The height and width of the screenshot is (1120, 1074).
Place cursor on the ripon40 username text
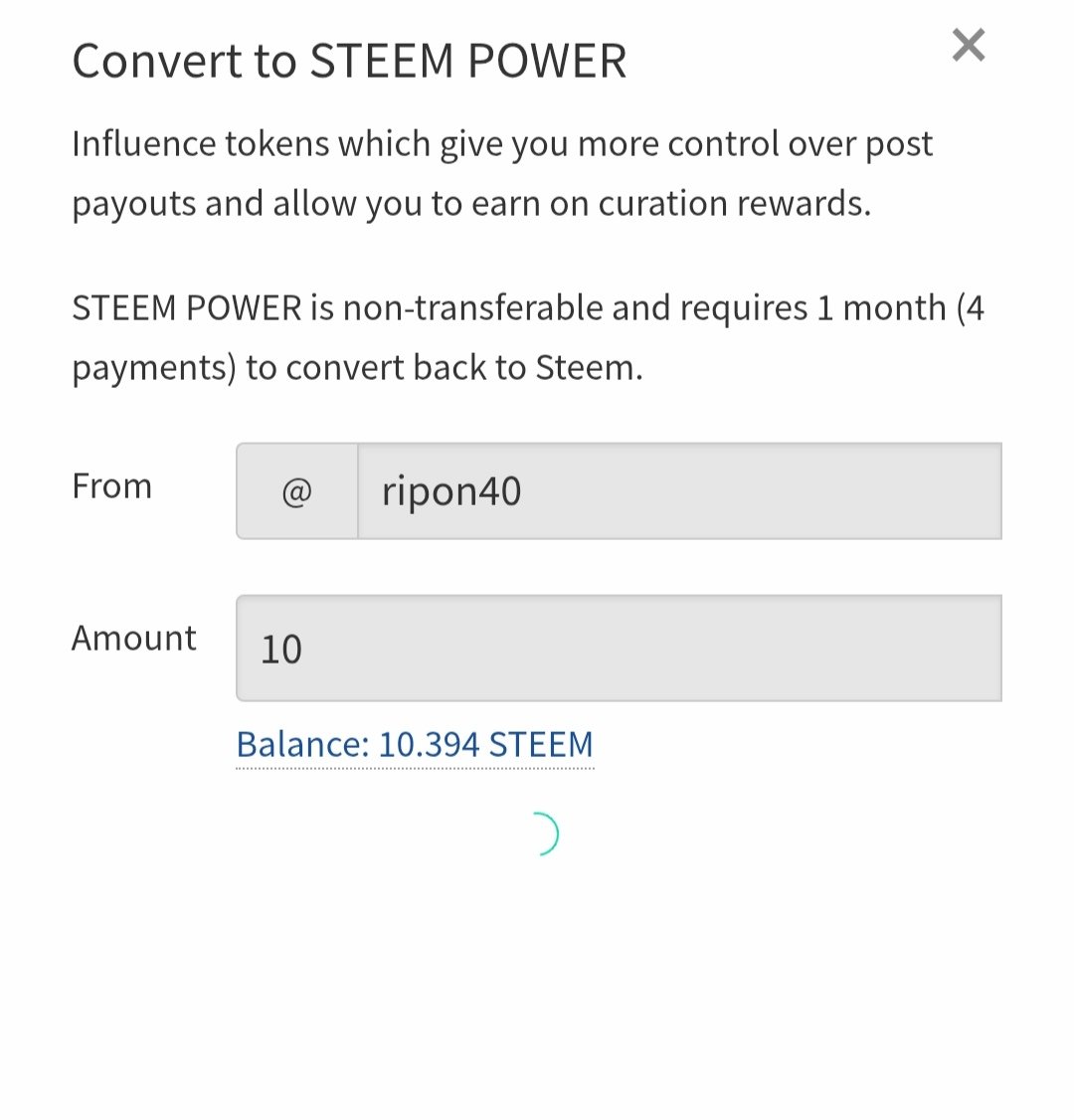click(x=451, y=491)
